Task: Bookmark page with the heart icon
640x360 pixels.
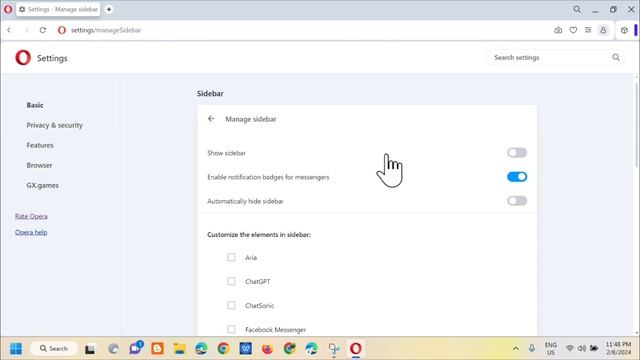Action: [573, 30]
